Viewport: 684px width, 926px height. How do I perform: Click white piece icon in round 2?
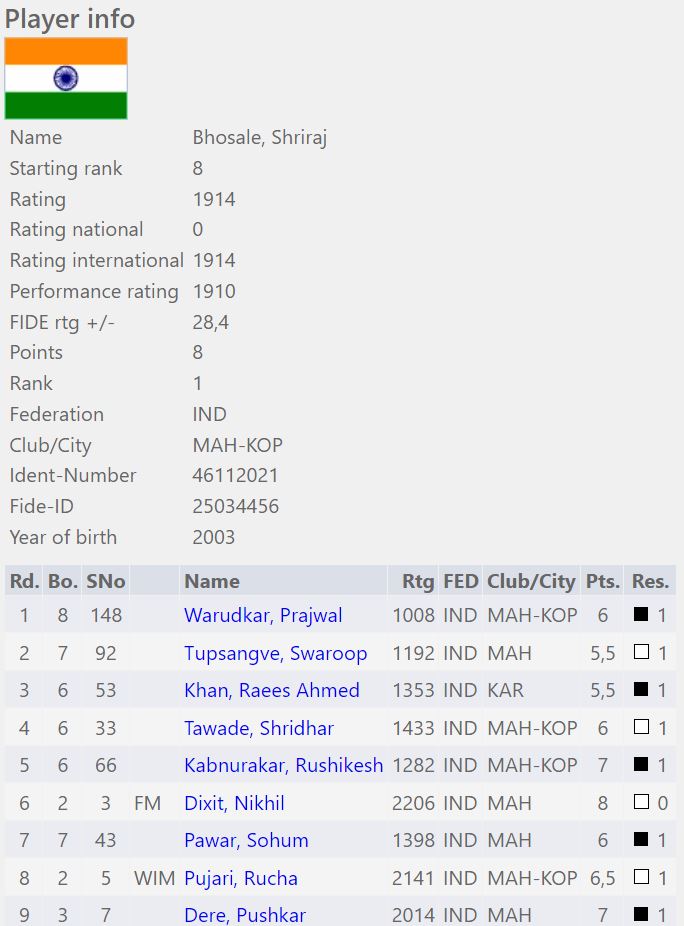pyautogui.click(x=641, y=653)
